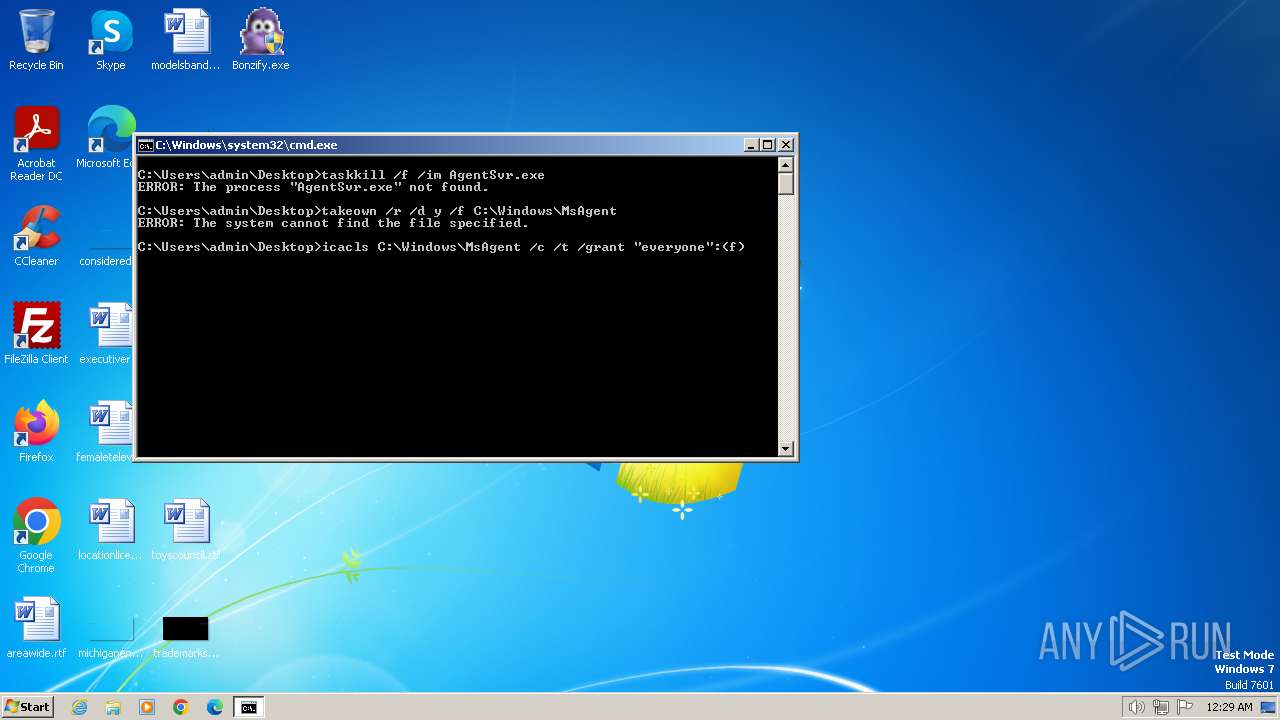Select the Skype desktop shortcut

tap(110, 40)
